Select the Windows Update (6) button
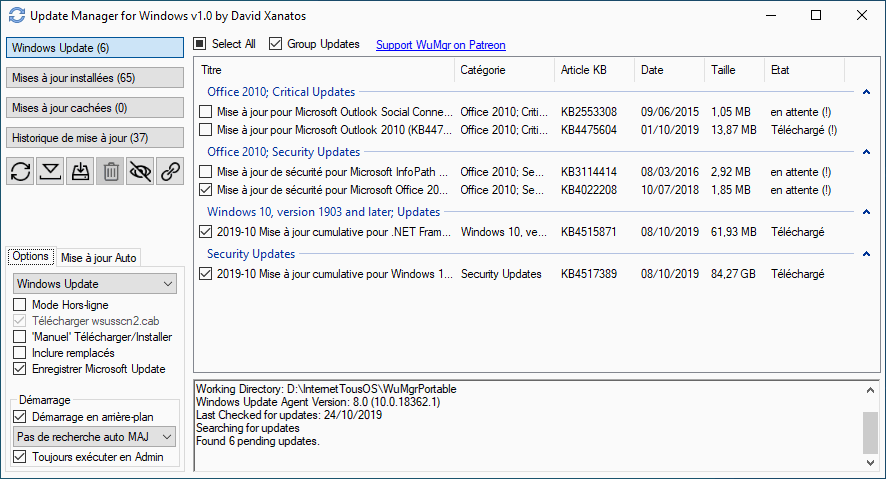 click(95, 48)
